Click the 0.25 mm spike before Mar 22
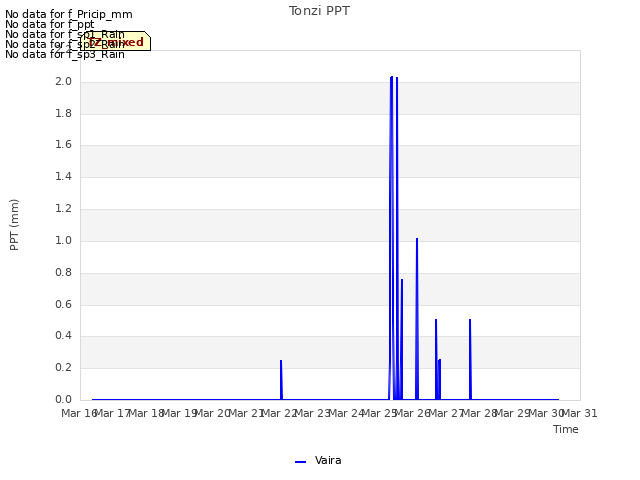This screenshot has width=640, height=480. point(281,380)
